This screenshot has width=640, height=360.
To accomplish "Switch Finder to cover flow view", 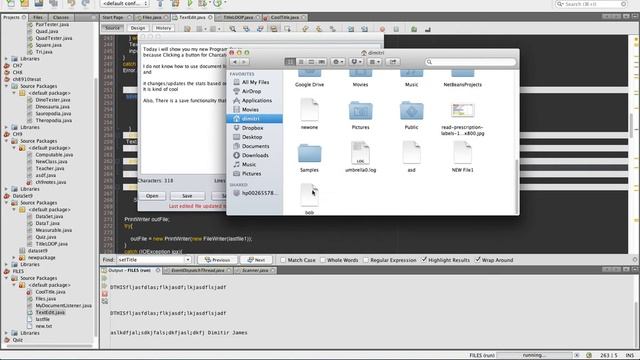I will (x=321, y=62).
